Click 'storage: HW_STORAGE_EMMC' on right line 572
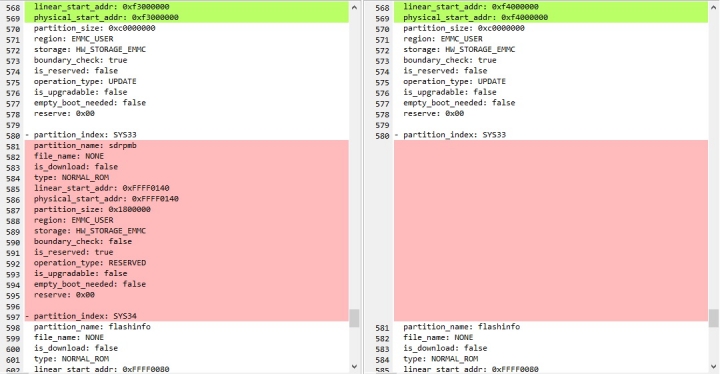 point(459,50)
